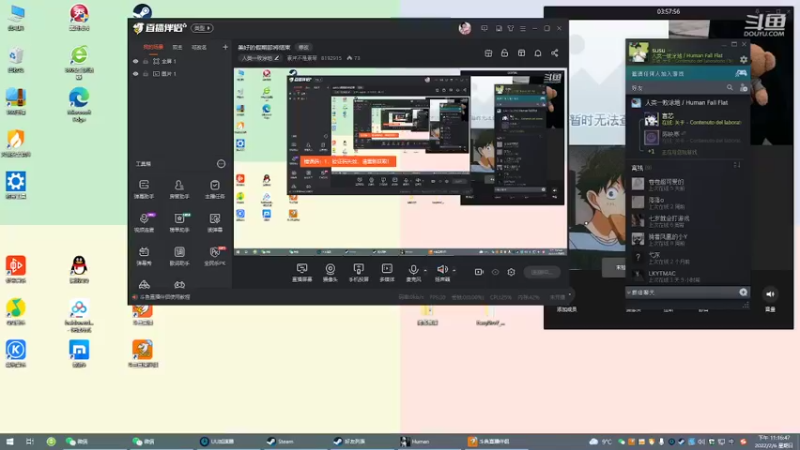Image resolution: width=800 pixels, height=450 pixels.
Task: Click the Steam friends search magnifier
Action: [730, 88]
